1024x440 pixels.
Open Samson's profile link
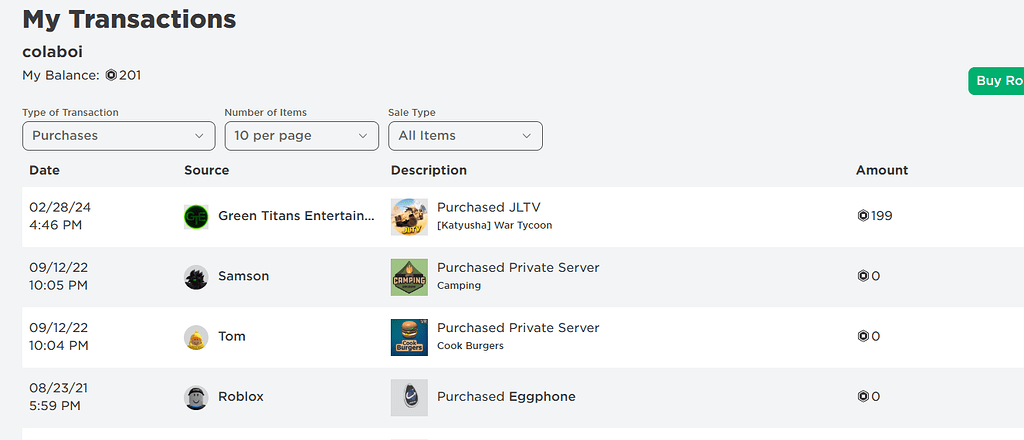coord(244,276)
